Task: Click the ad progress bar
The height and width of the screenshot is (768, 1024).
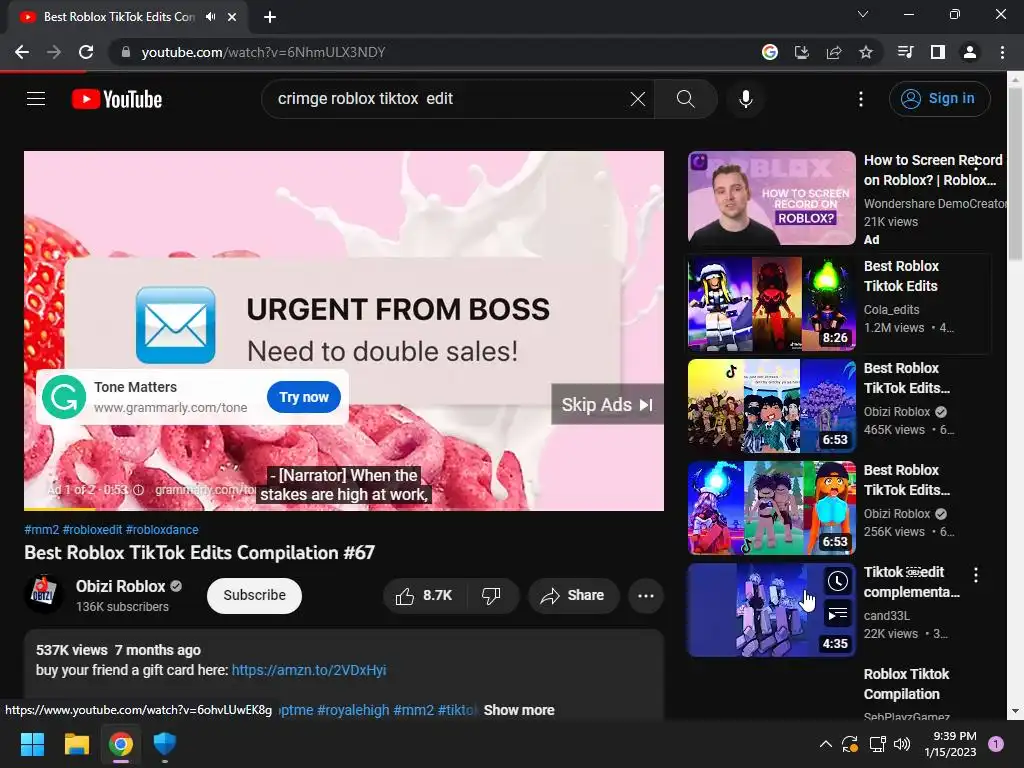Action: (344, 509)
